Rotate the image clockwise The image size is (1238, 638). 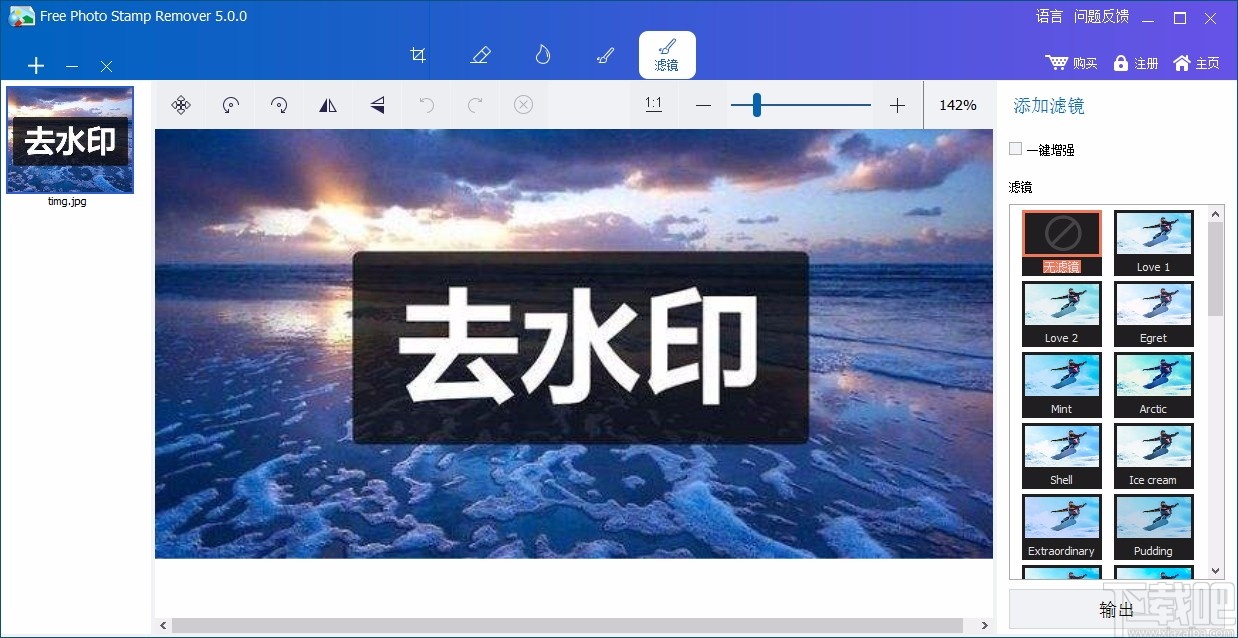tap(279, 105)
